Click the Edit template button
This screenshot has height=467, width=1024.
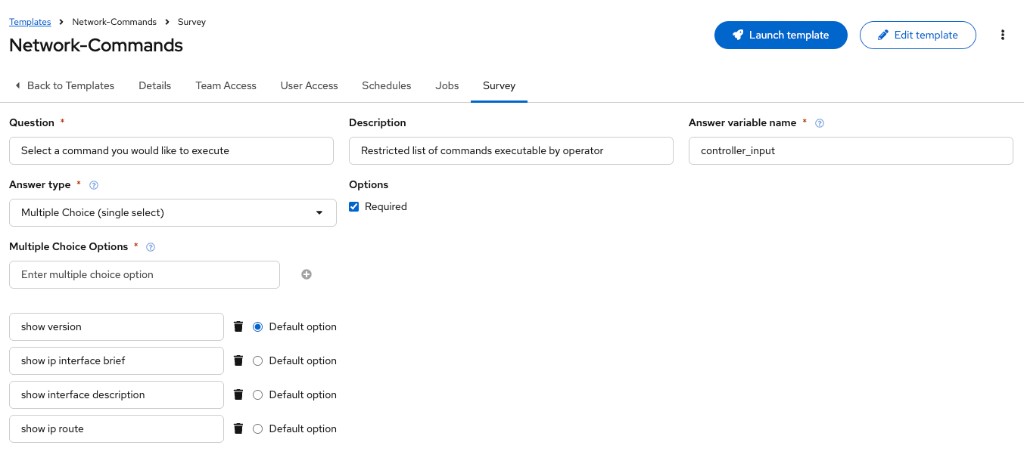click(918, 35)
